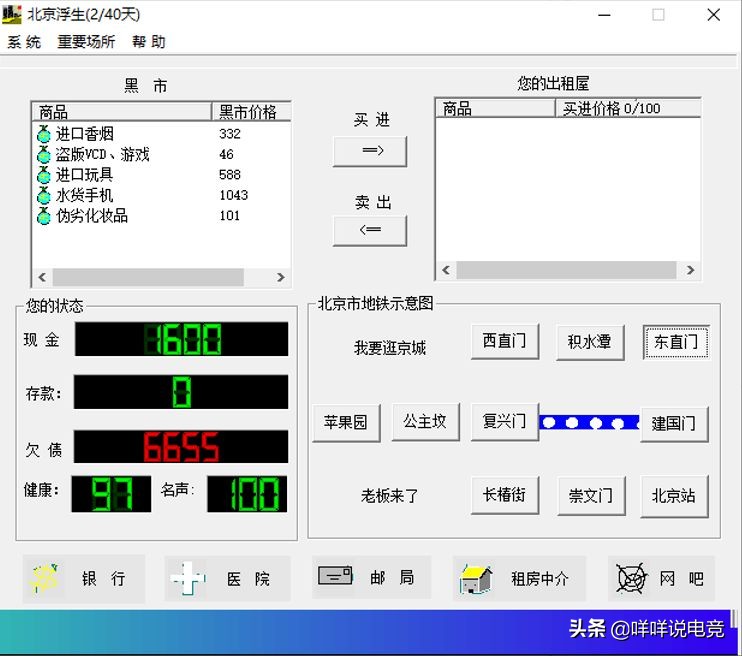
Task: Travel to 积水潭 station
Action: (x=590, y=342)
